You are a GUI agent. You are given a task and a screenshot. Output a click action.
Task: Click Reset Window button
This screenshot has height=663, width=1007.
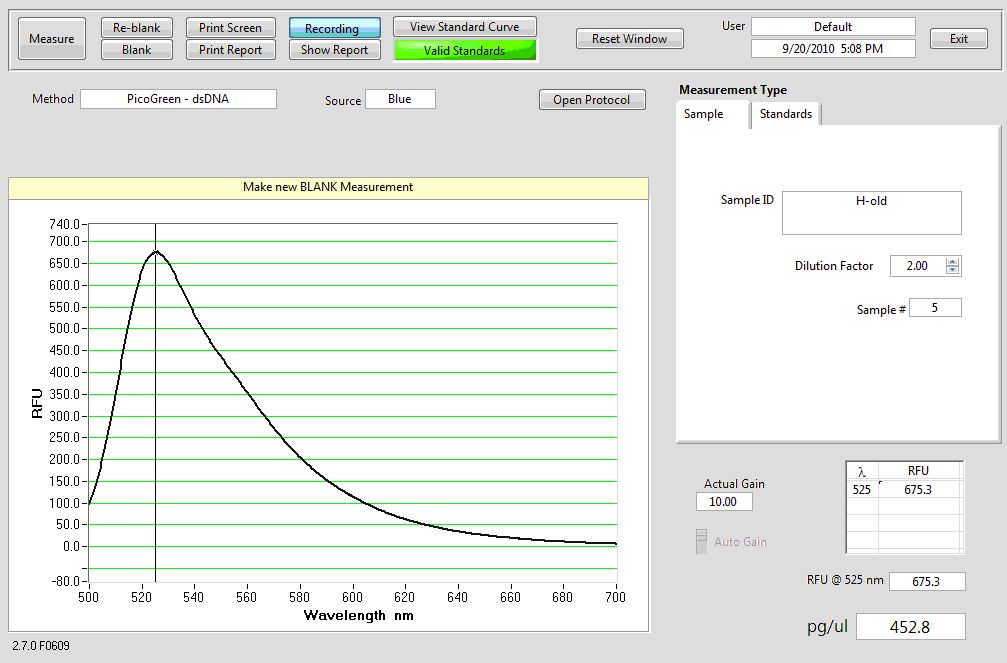pyautogui.click(x=629, y=39)
